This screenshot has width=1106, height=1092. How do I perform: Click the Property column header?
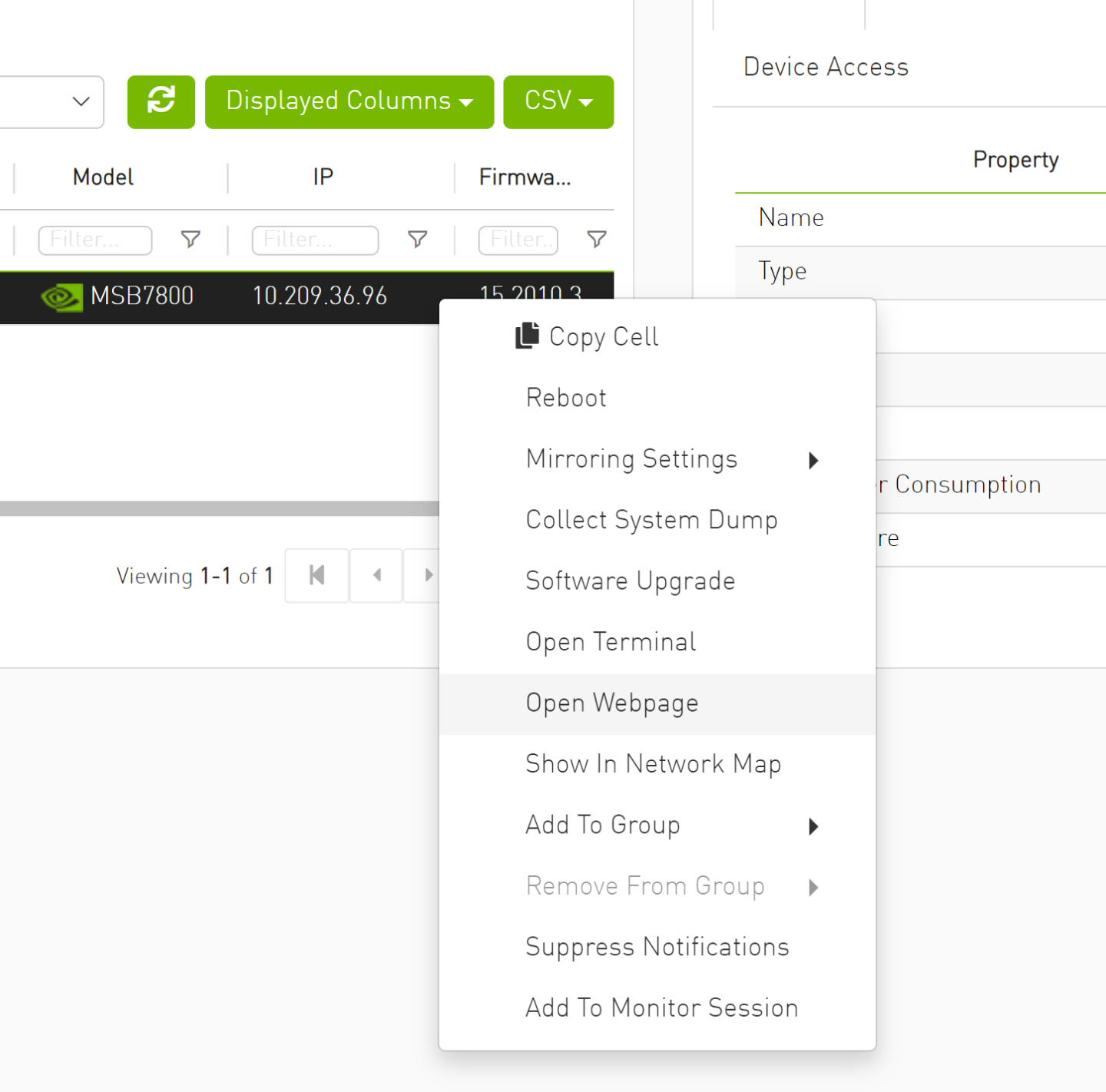click(1015, 160)
